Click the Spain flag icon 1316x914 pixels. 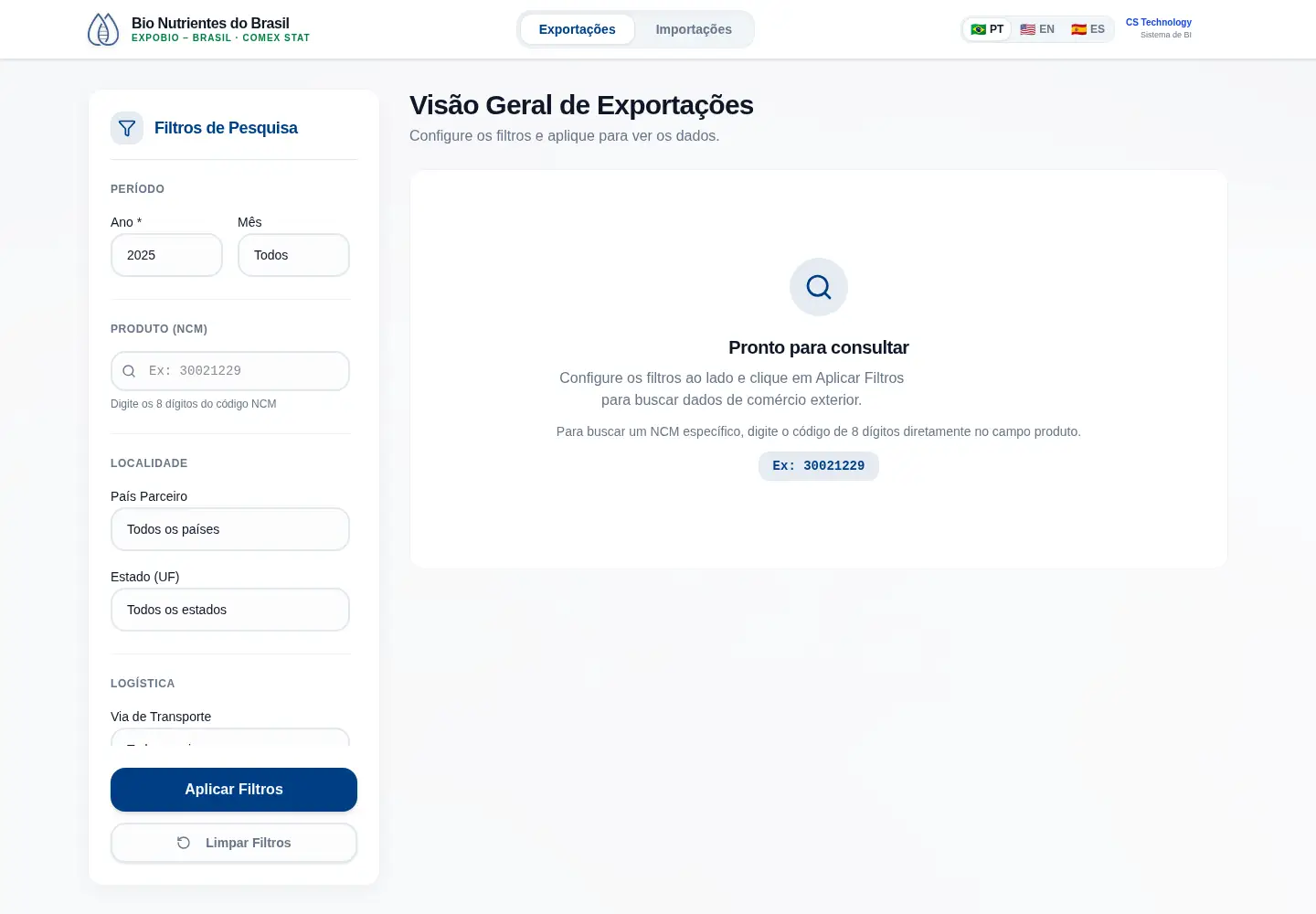1078,29
